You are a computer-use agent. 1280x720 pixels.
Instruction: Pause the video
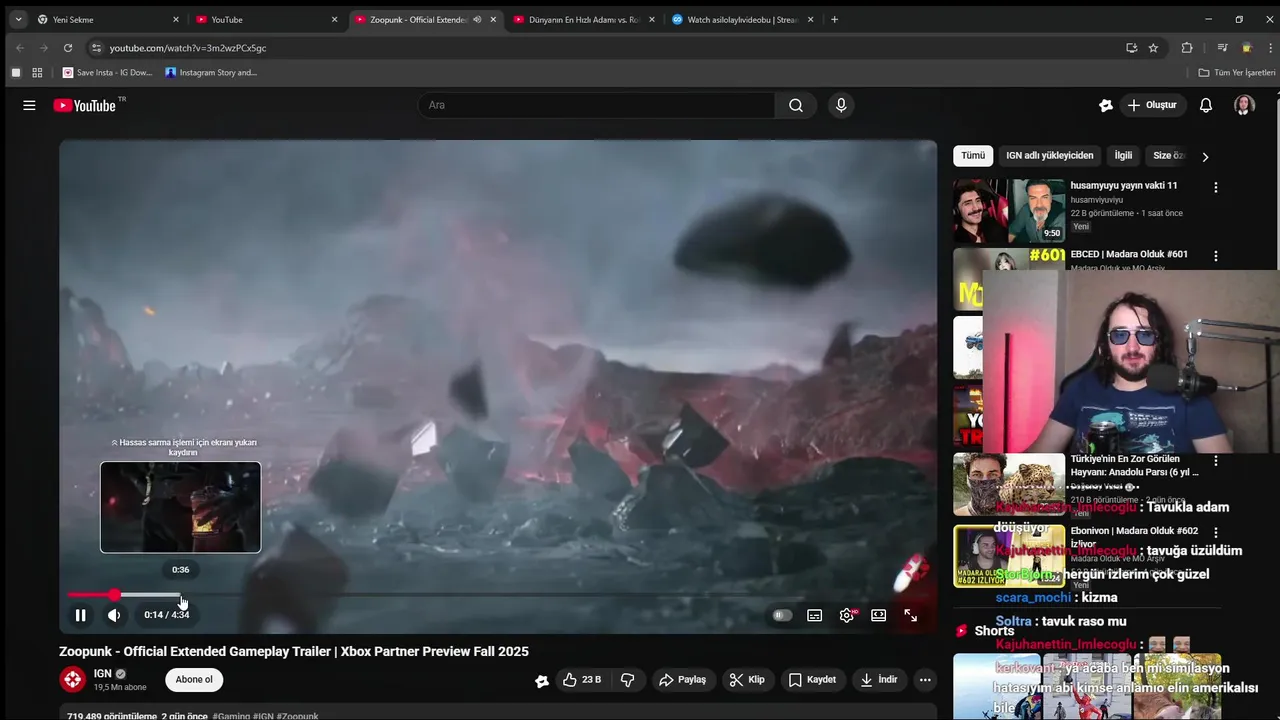[81, 615]
